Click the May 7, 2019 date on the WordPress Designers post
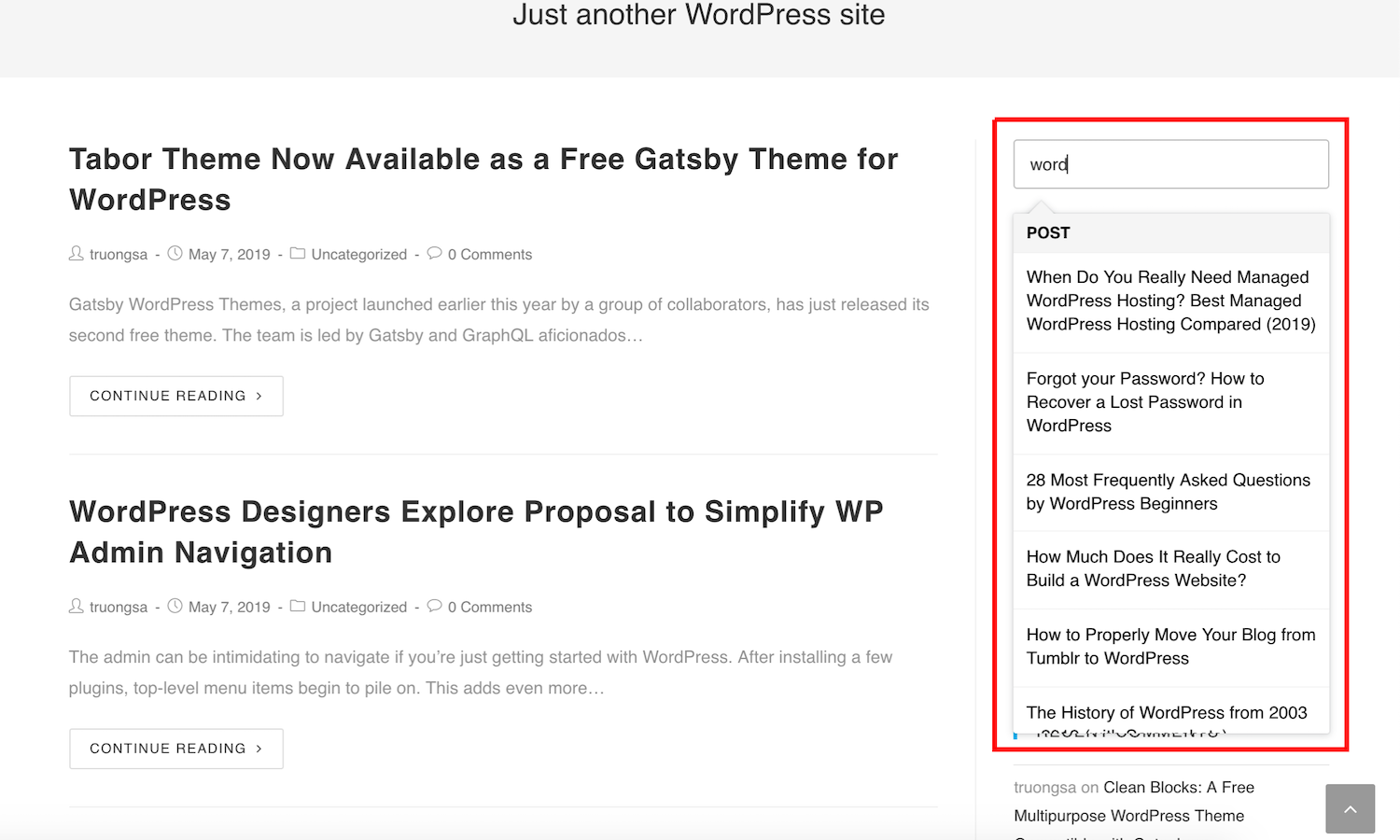This screenshot has width=1400, height=840. pos(230,607)
